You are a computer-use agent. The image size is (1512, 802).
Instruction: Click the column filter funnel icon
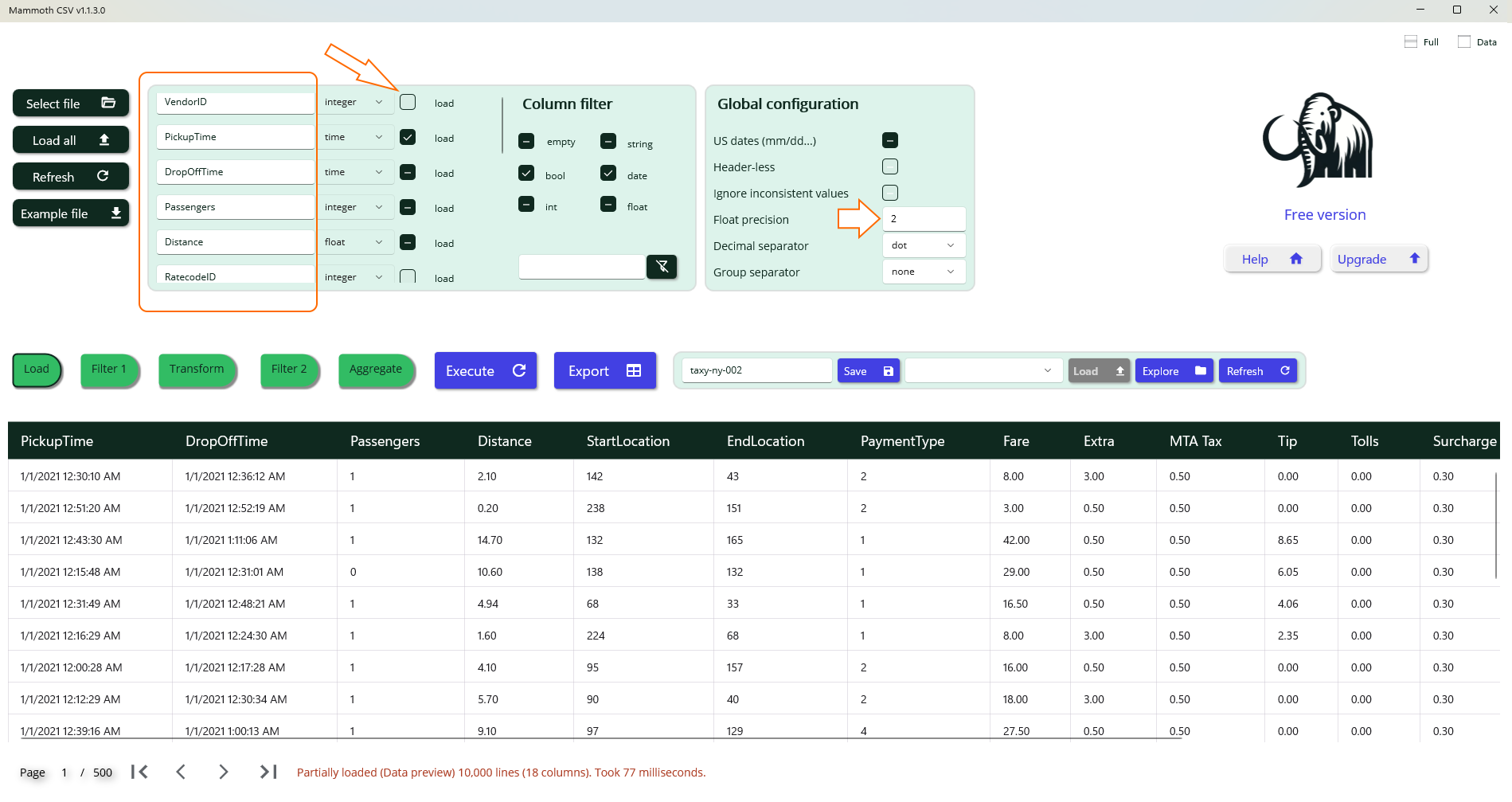(x=662, y=267)
